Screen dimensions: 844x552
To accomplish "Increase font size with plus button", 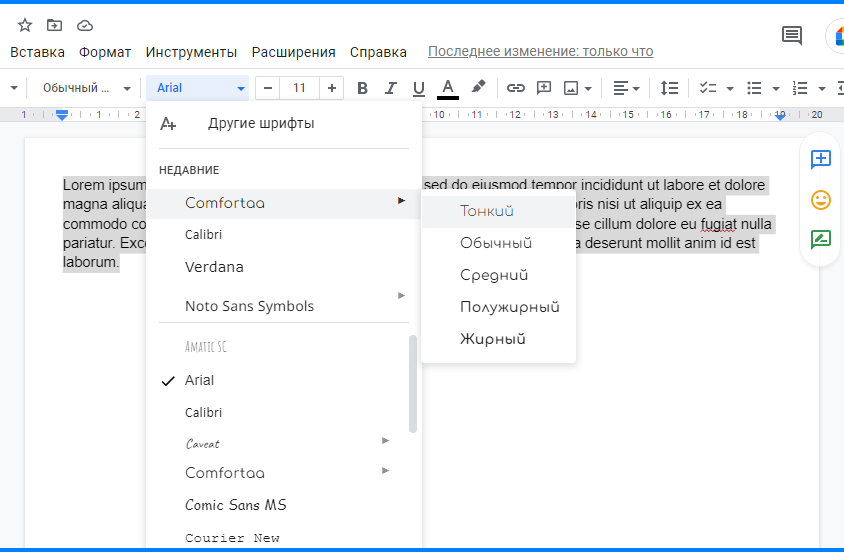I will coord(332,88).
